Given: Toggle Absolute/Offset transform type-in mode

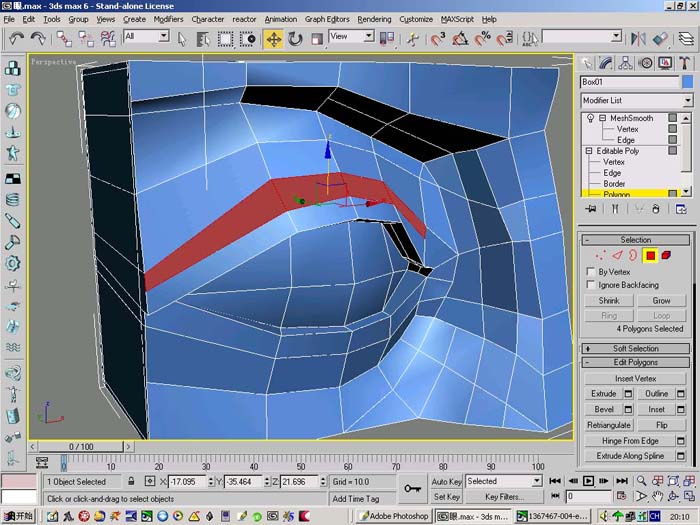Looking at the screenshot, I should click(x=150, y=481).
